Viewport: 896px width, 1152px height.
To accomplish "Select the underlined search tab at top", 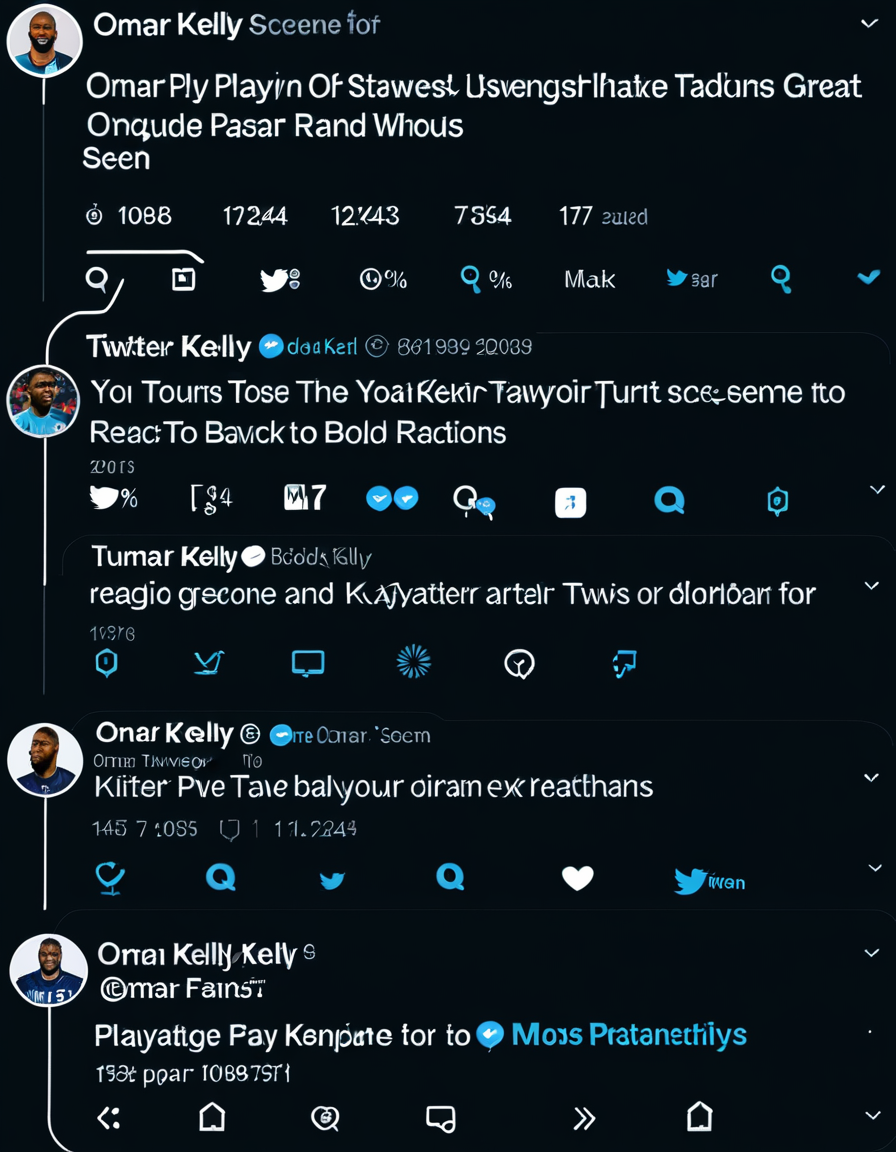I will [97, 278].
